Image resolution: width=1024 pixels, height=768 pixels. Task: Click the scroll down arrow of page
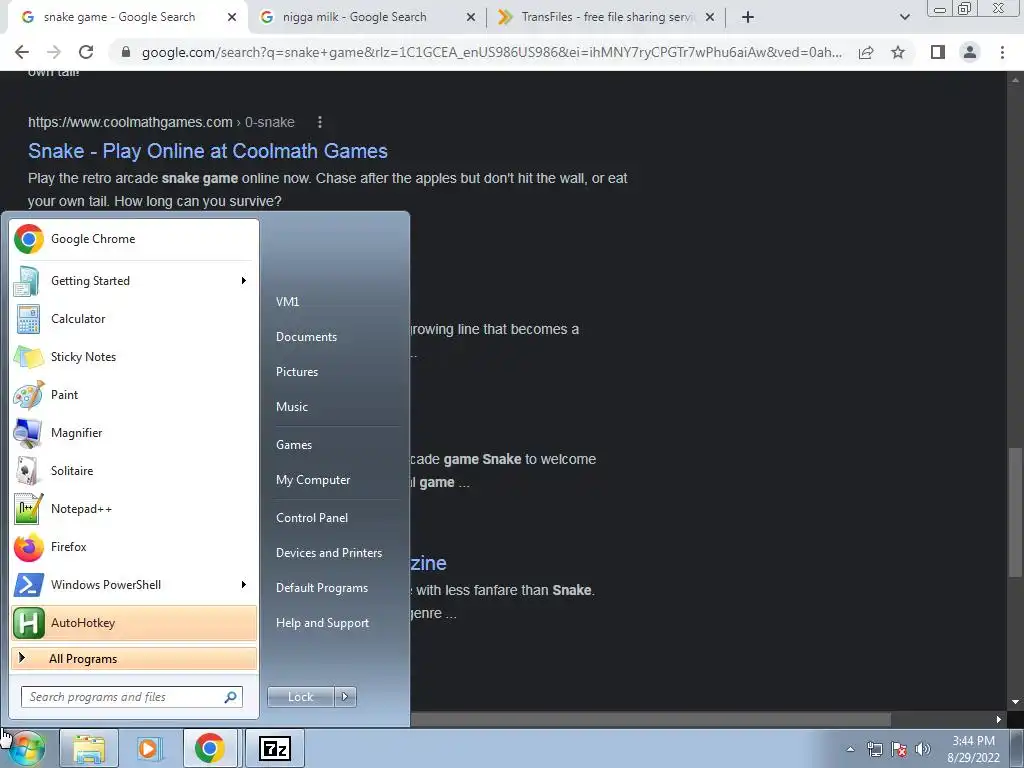[1014, 702]
